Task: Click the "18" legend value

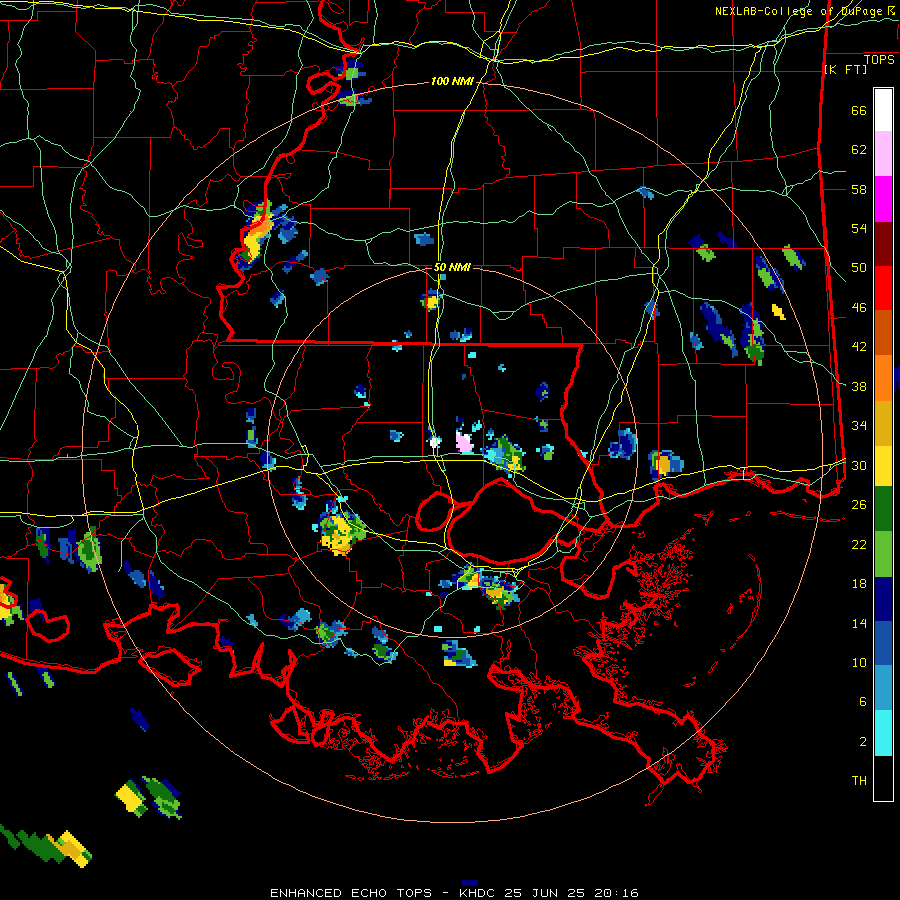Action: (859, 584)
